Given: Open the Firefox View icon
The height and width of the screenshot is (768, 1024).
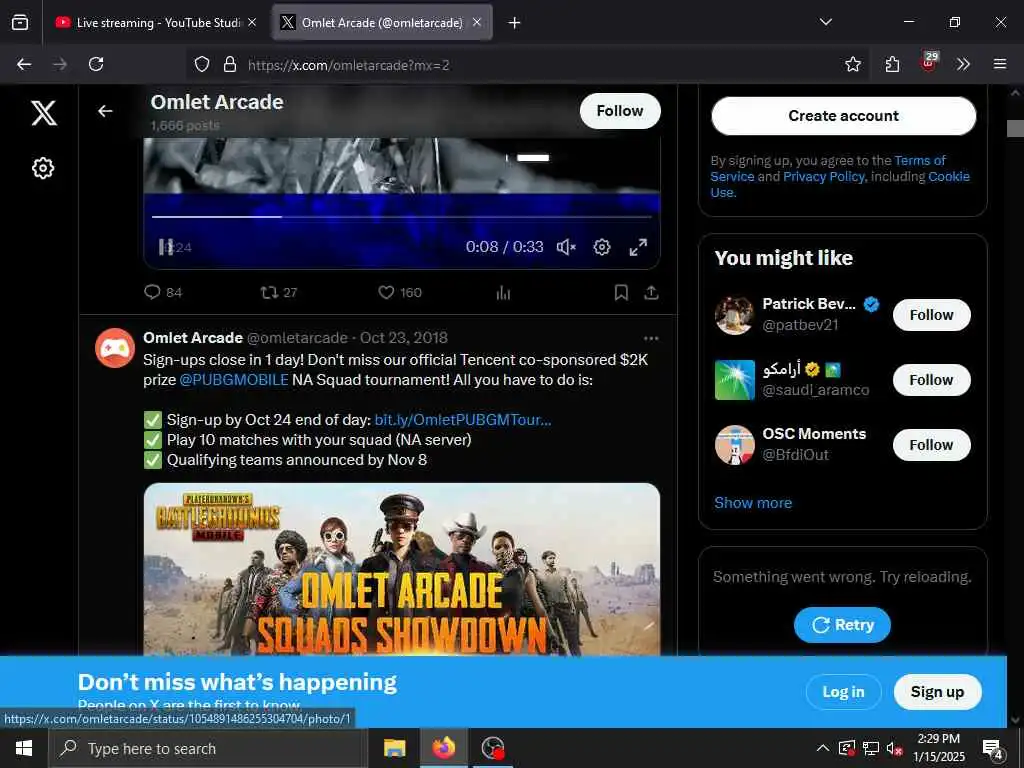Looking at the screenshot, I should 20,22.
